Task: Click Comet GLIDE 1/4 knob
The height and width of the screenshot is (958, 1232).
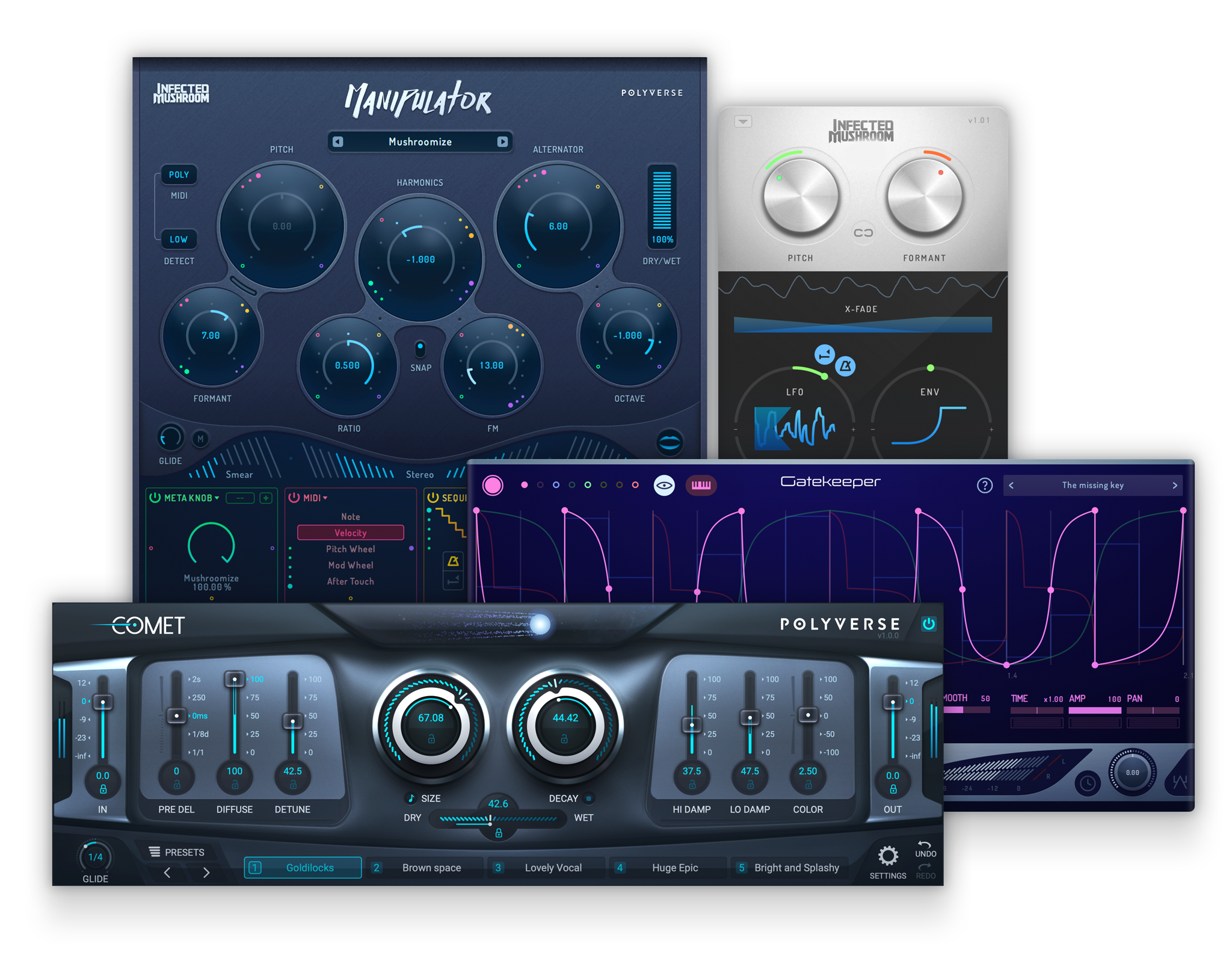Action: [x=95, y=857]
